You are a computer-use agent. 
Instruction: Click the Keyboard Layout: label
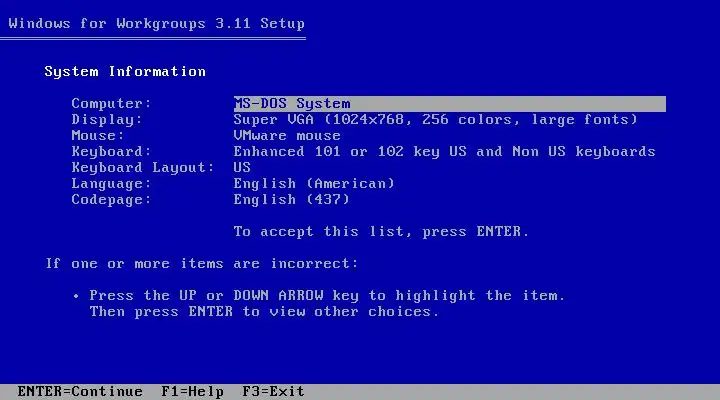click(x=143, y=168)
